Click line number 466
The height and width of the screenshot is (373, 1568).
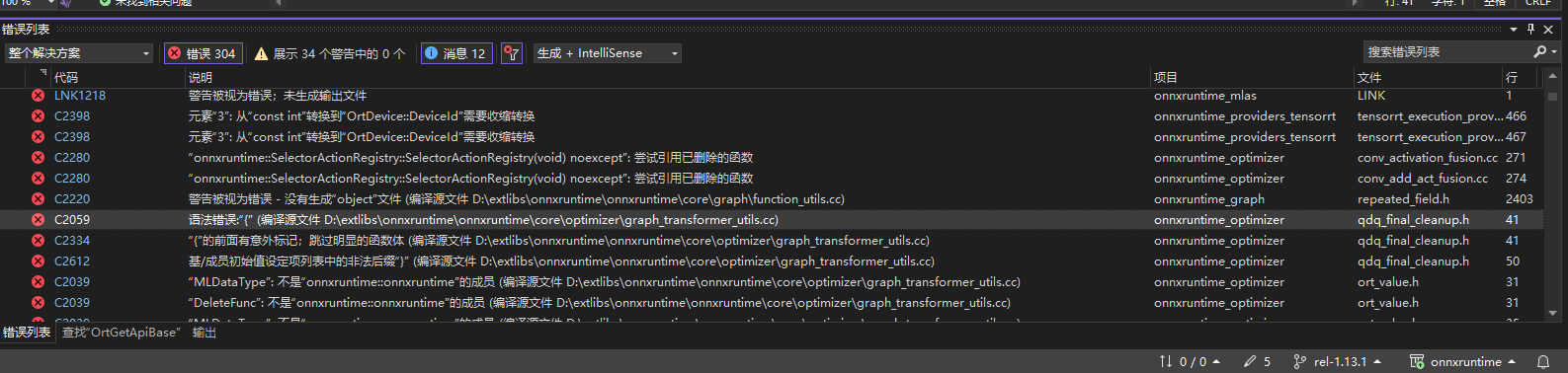1516,116
